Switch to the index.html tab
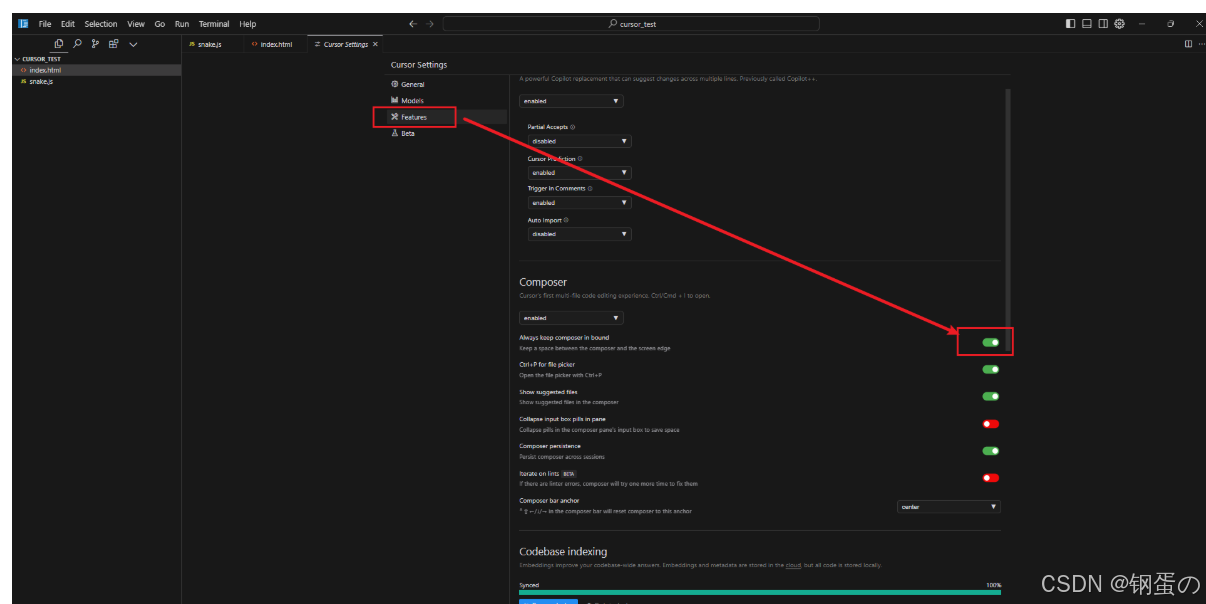 (275, 44)
